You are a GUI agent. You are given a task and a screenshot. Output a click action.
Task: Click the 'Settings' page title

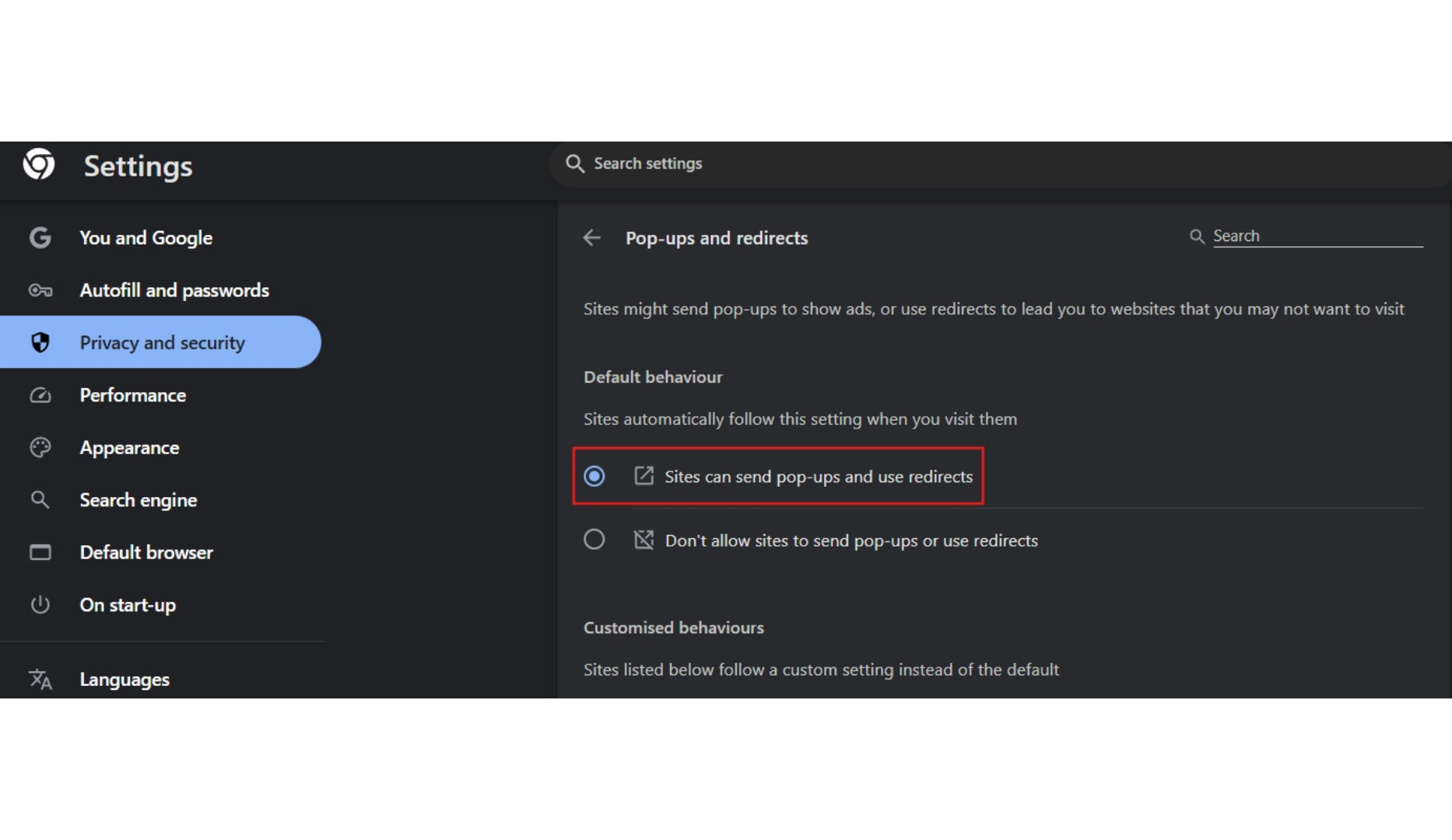(x=139, y=166)
